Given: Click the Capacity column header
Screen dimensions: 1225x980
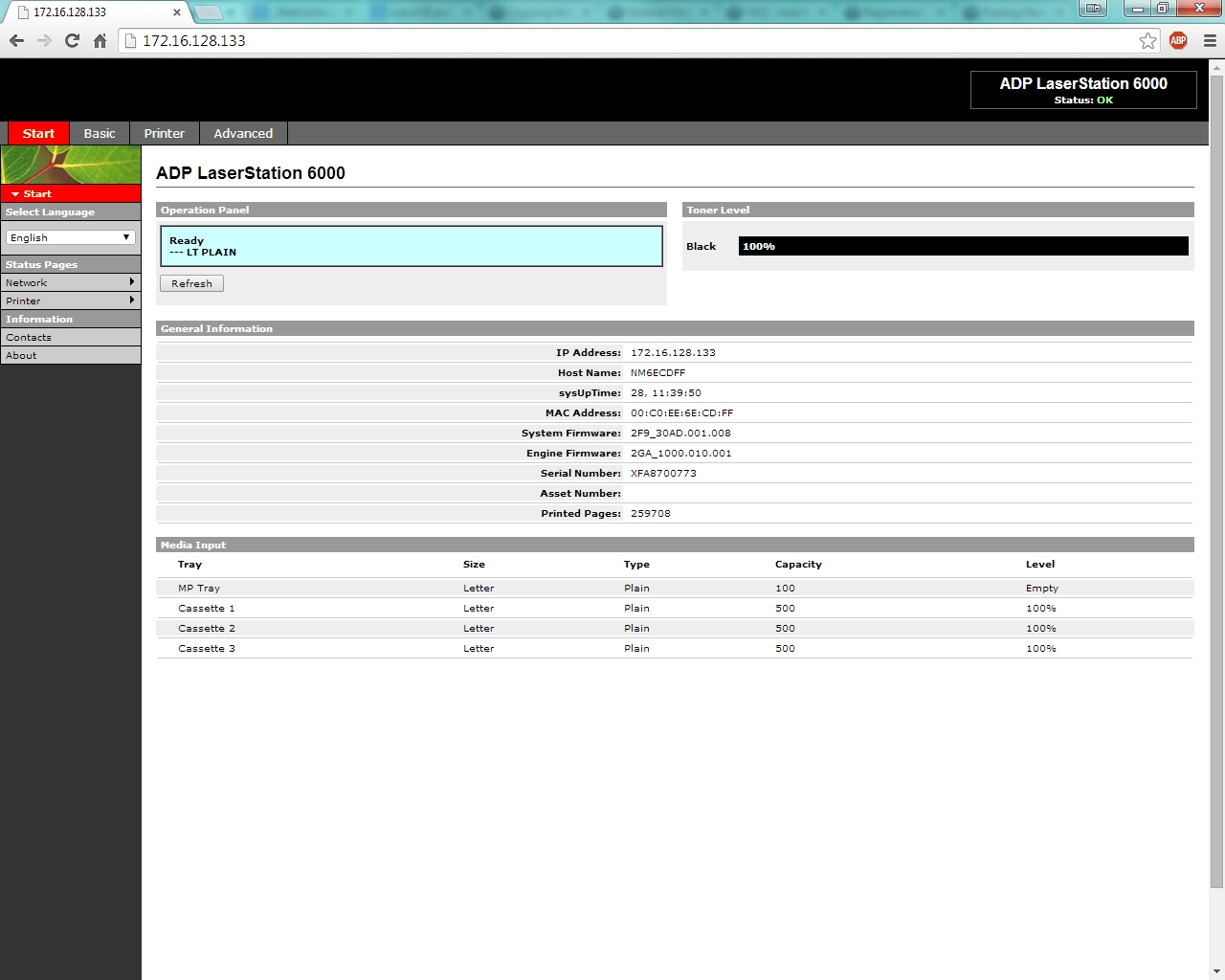Looking at the screenshot, I should (x=798, y=564).
